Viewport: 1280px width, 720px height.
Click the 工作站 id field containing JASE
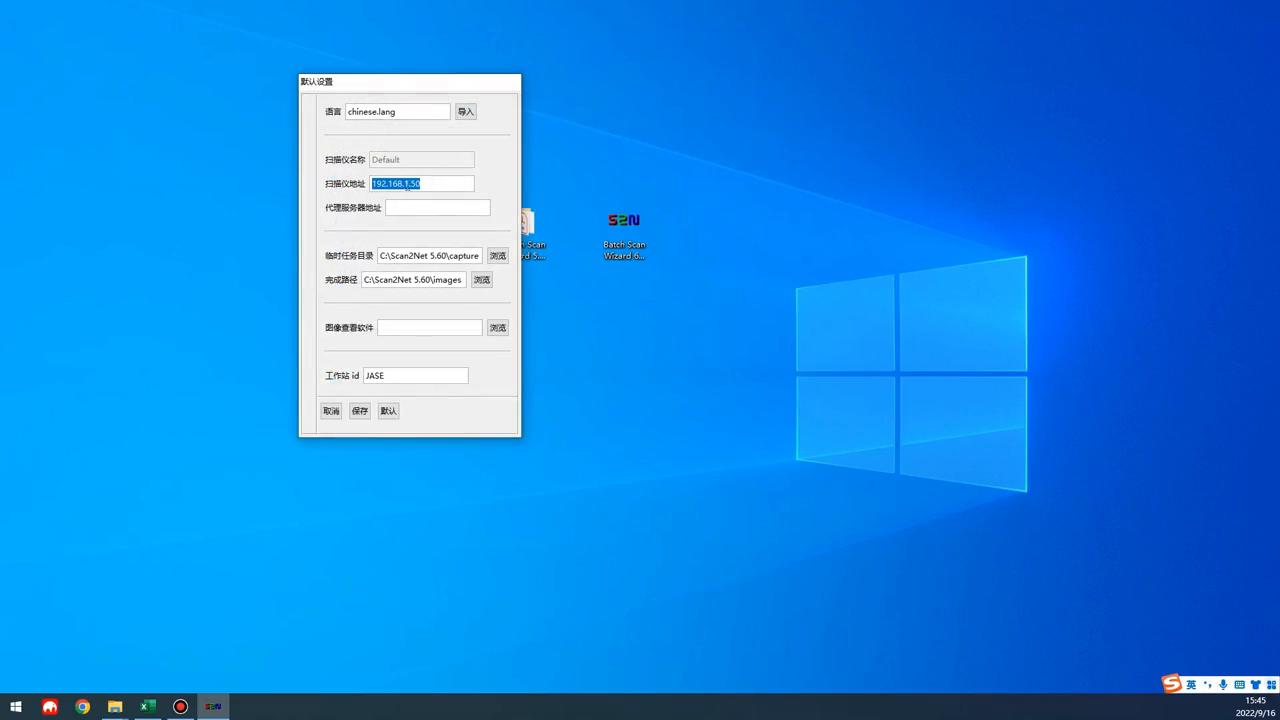pyautogui.click(x=415, y=376)
